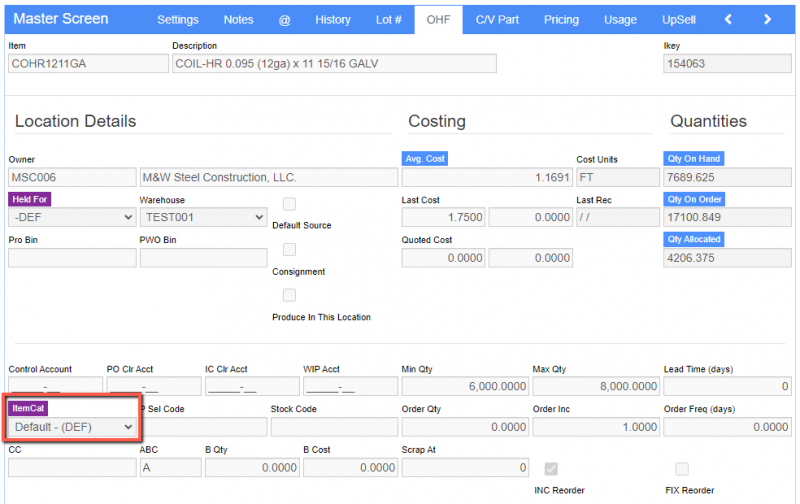Check Produce In This Location box
This screenshot has height=504, width=800.
point(289,295)
